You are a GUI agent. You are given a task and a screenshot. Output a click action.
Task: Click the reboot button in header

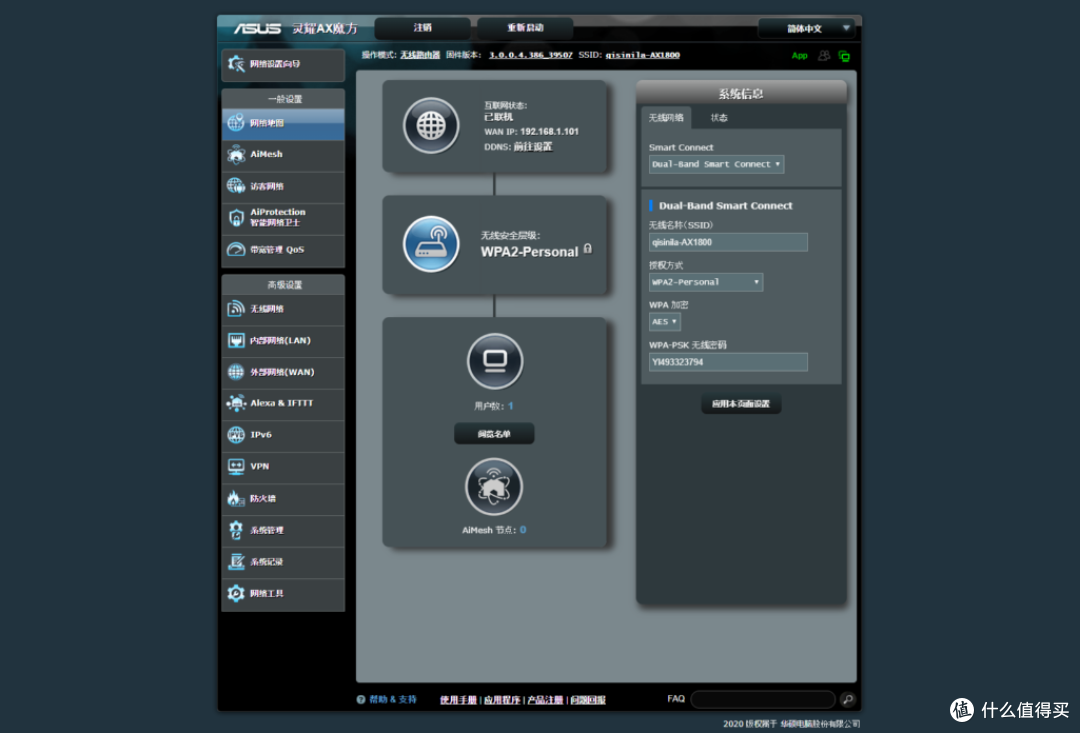coord(526,28)
